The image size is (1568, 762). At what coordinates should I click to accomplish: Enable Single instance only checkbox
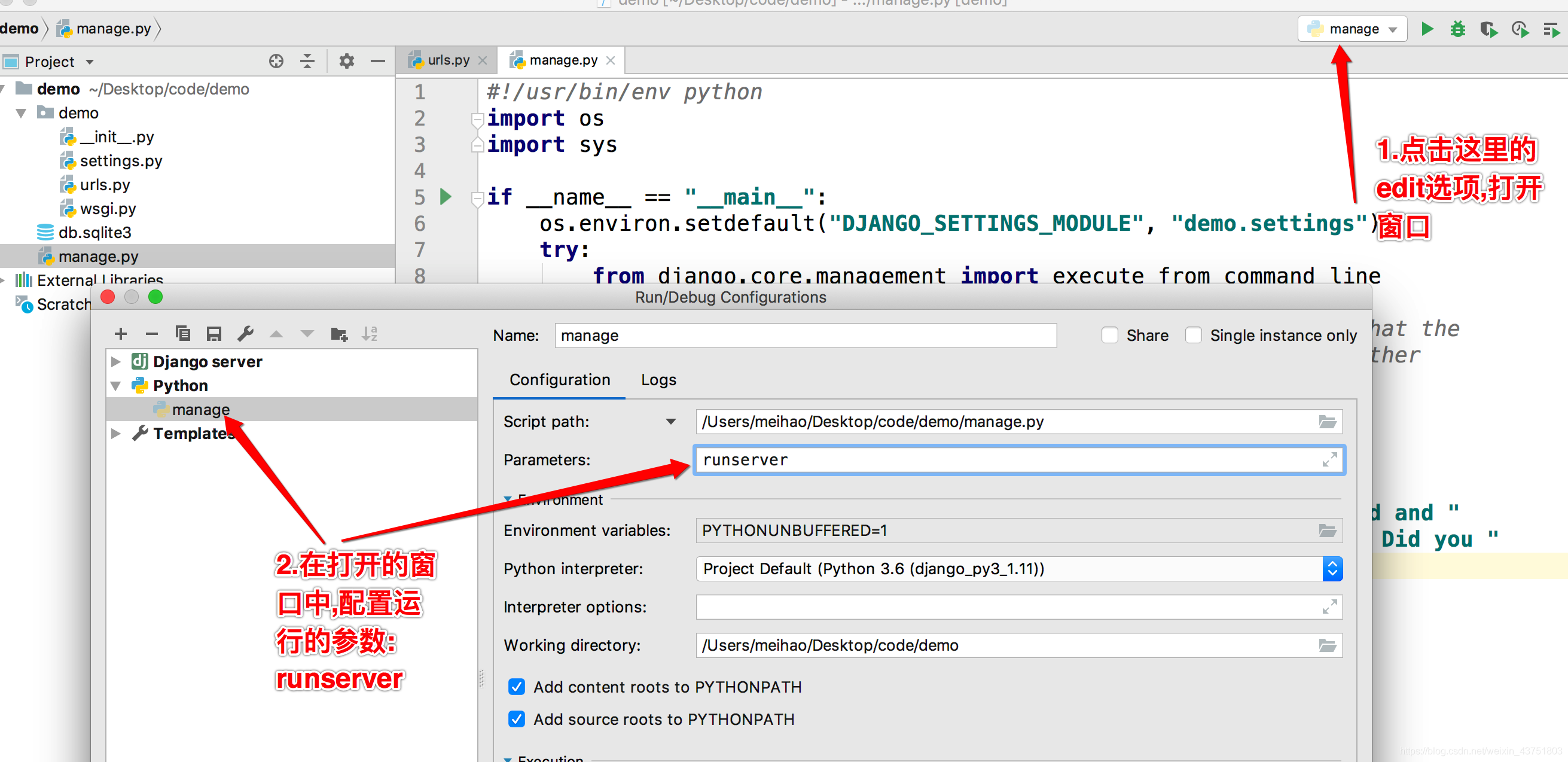click(1193, 335)
